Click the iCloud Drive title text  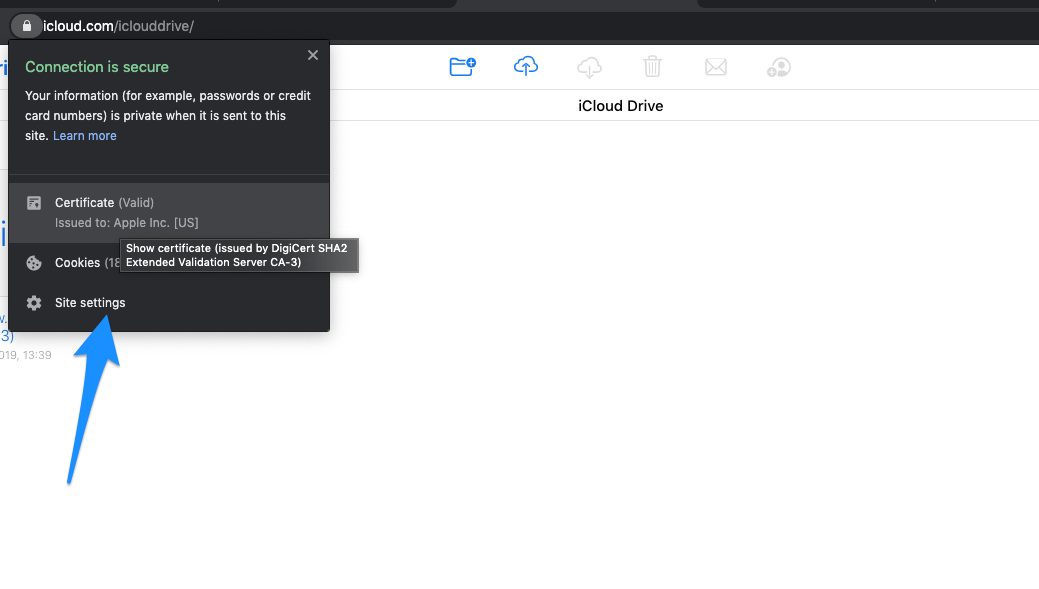pos(620,106)
